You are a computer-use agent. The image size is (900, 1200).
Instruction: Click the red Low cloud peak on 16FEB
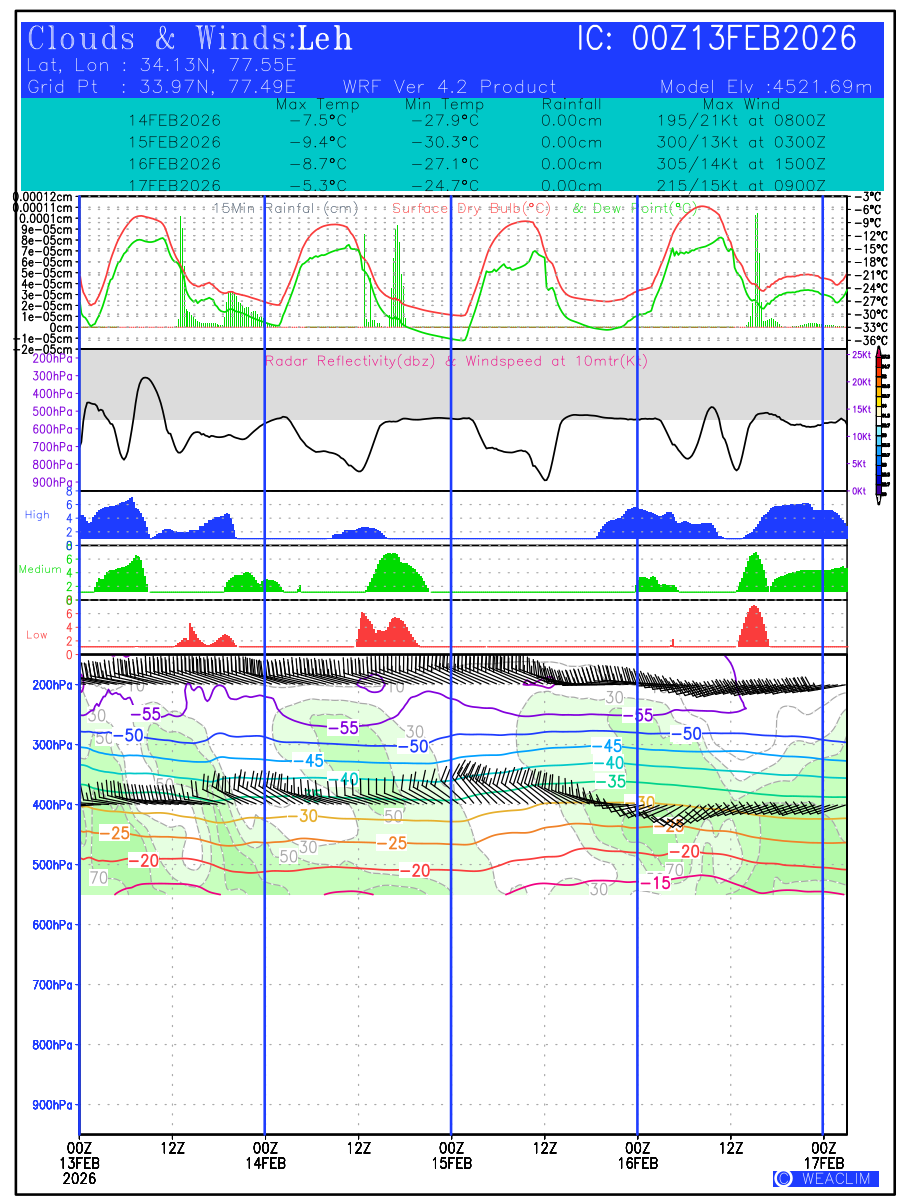point(755,626)
